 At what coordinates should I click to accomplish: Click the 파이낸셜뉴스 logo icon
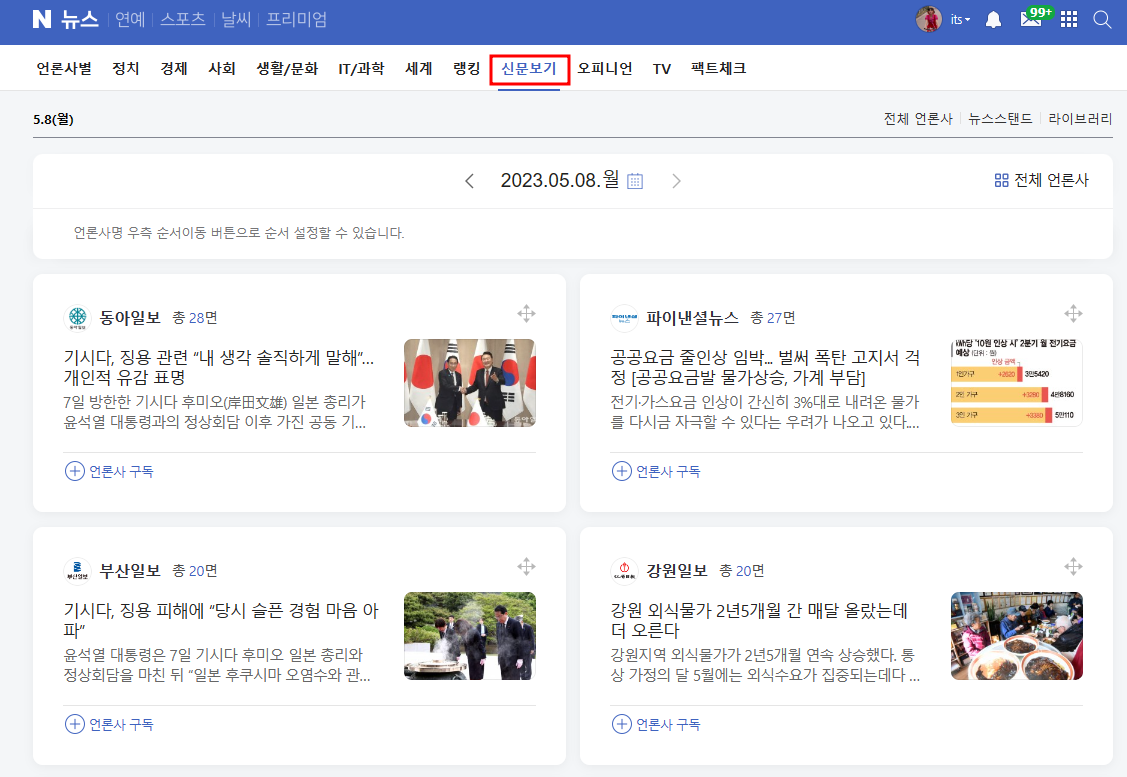624,318
